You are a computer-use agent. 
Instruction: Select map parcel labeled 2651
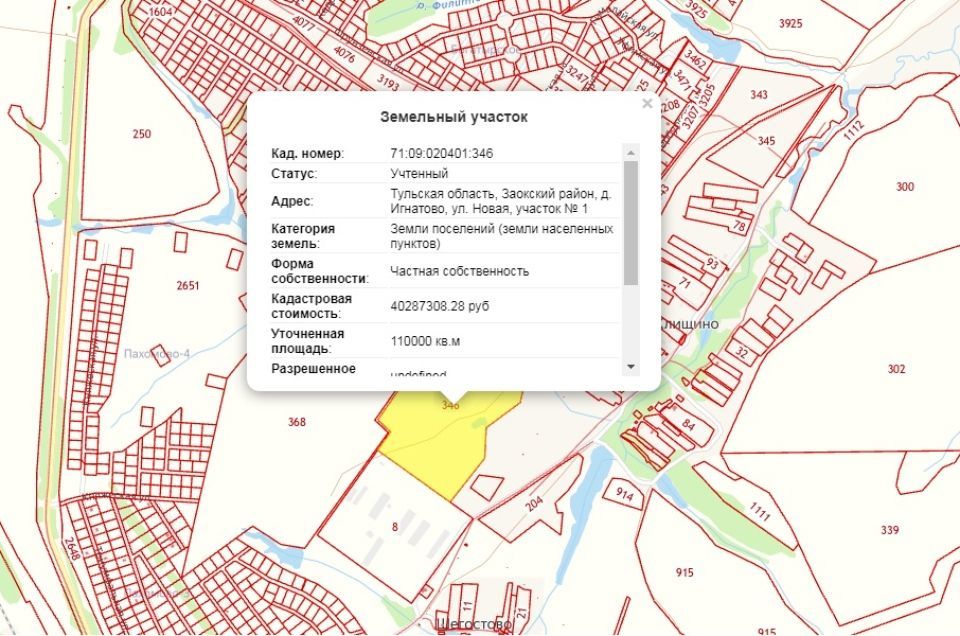[187, 285]
